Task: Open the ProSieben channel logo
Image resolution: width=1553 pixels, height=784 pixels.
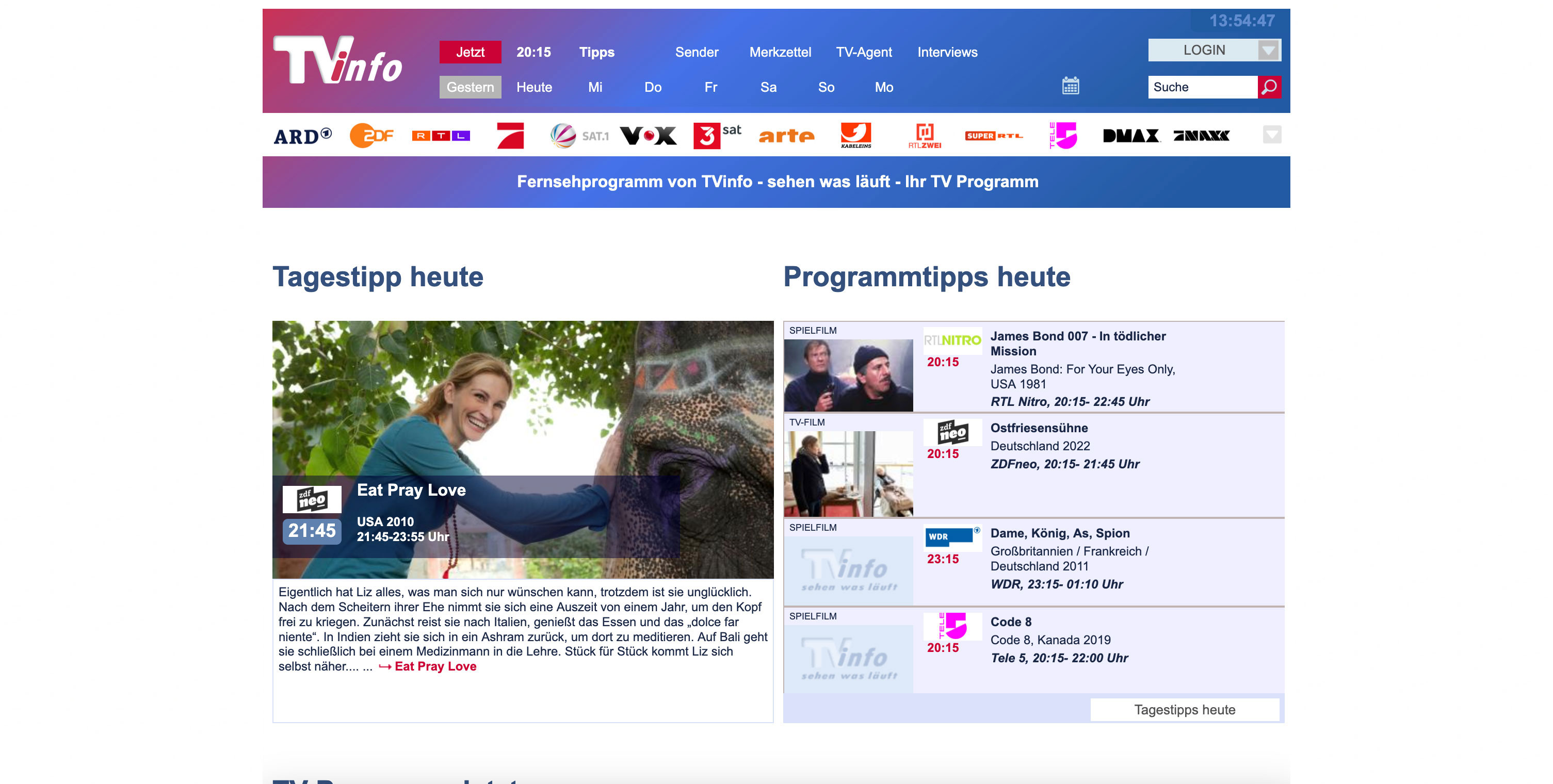Action: pos(510,136)
